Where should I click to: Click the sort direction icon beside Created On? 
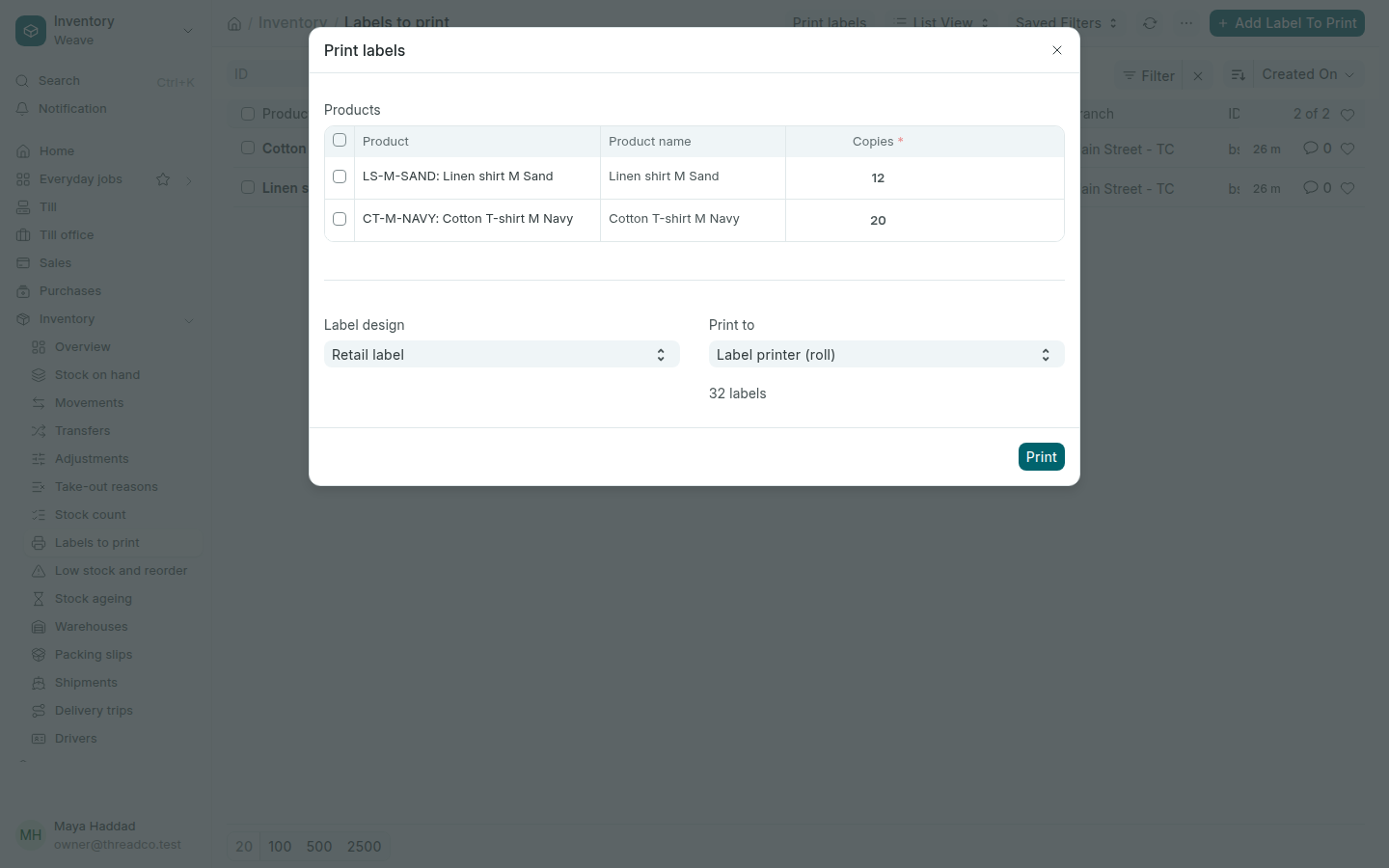(x=1239, y=74)
